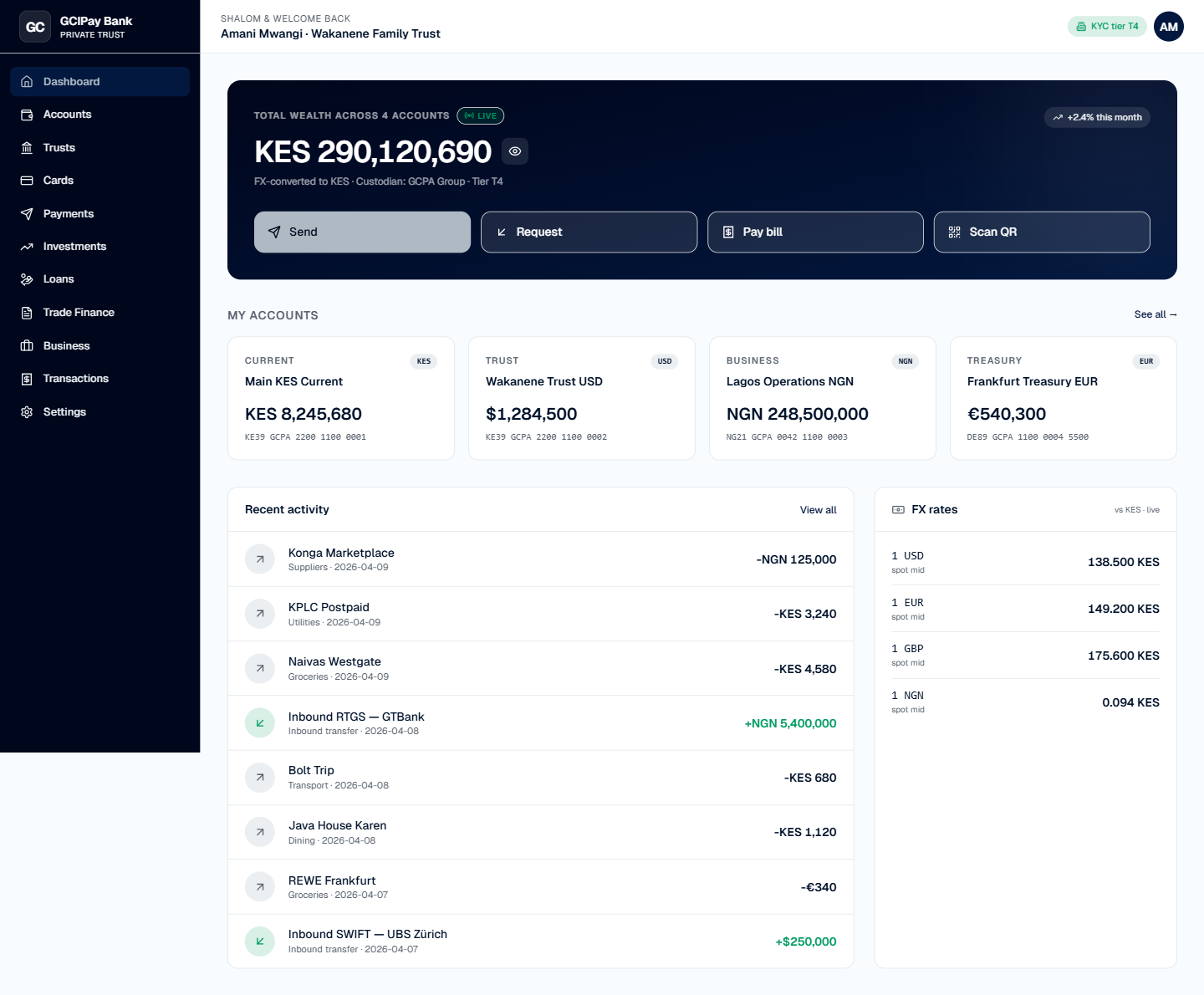The height and width of the screenshot is (995, 1204).
Task: Click the +2.4% this month badge
Action: (1097, 118)
